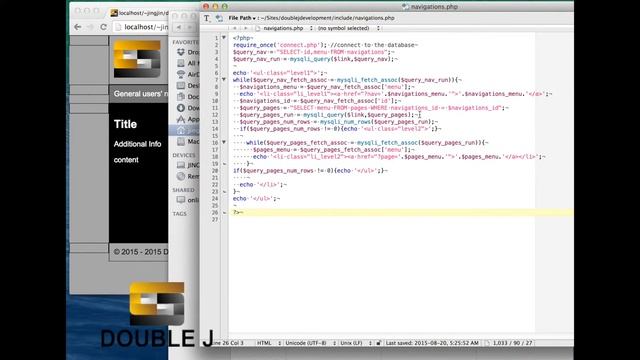Open the HTML language selector in status bar
Image resolution: width=640 pixels, height=360 pixels.
[269, 343]
